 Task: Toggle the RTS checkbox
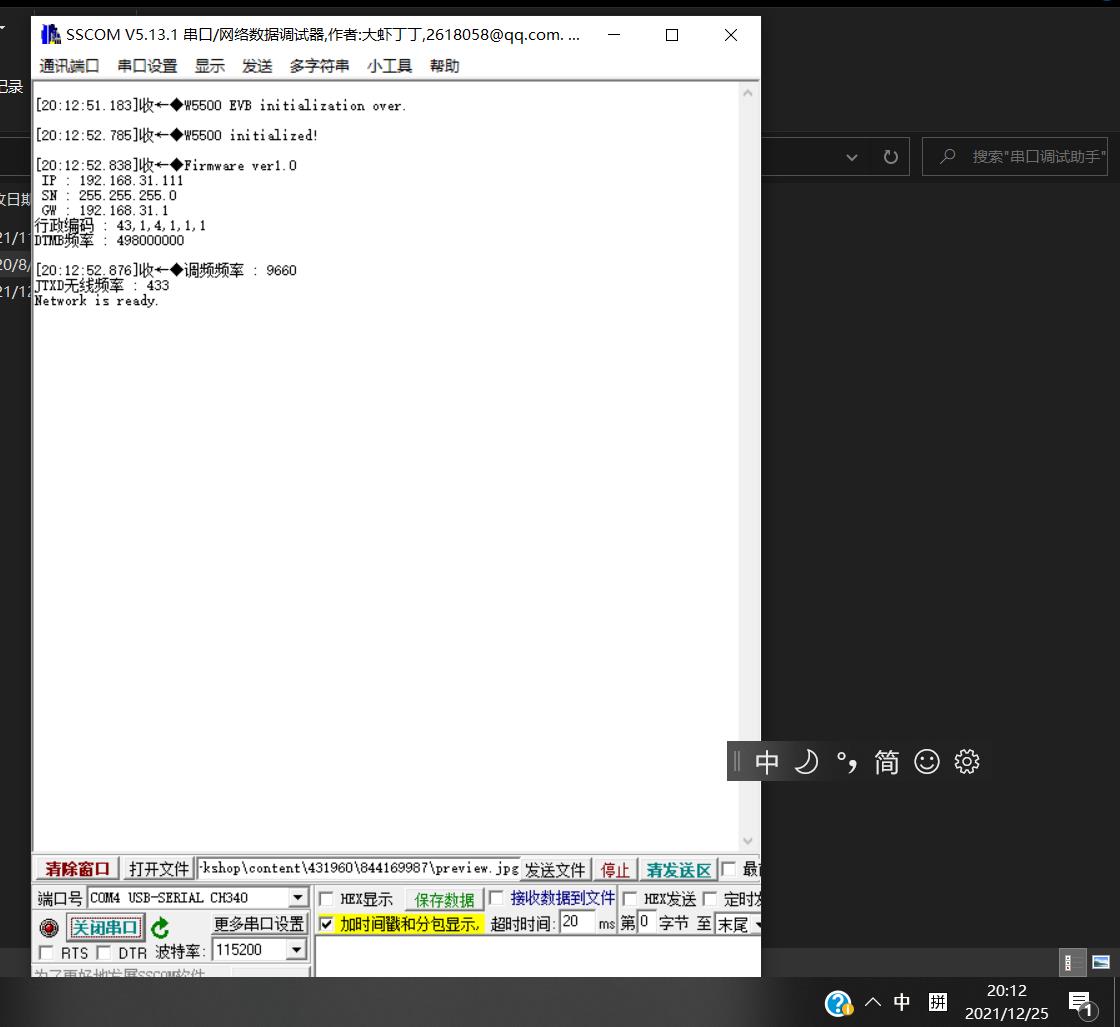coord(46,953)
